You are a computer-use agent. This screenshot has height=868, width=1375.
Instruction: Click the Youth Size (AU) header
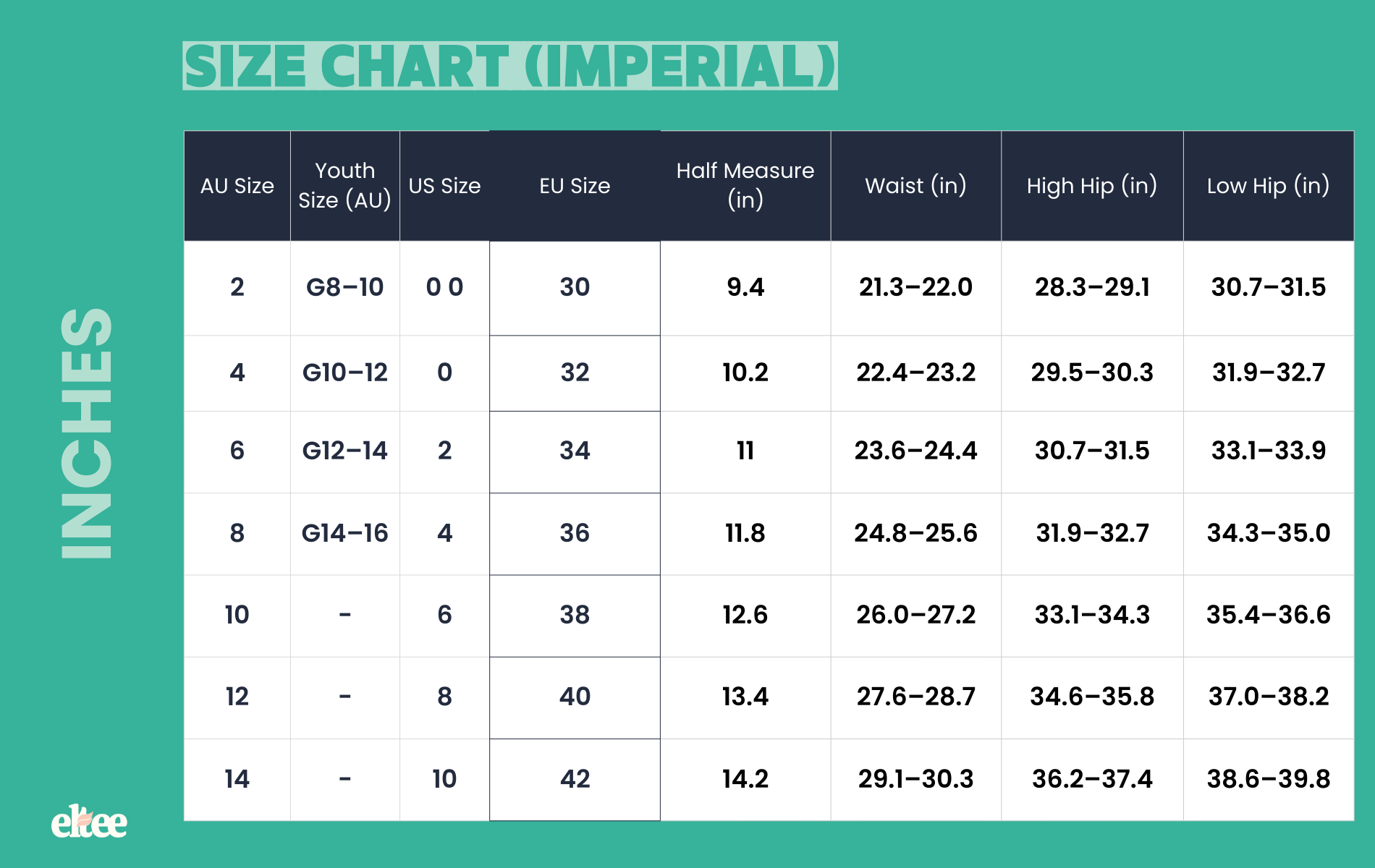[x=345, y=186]
